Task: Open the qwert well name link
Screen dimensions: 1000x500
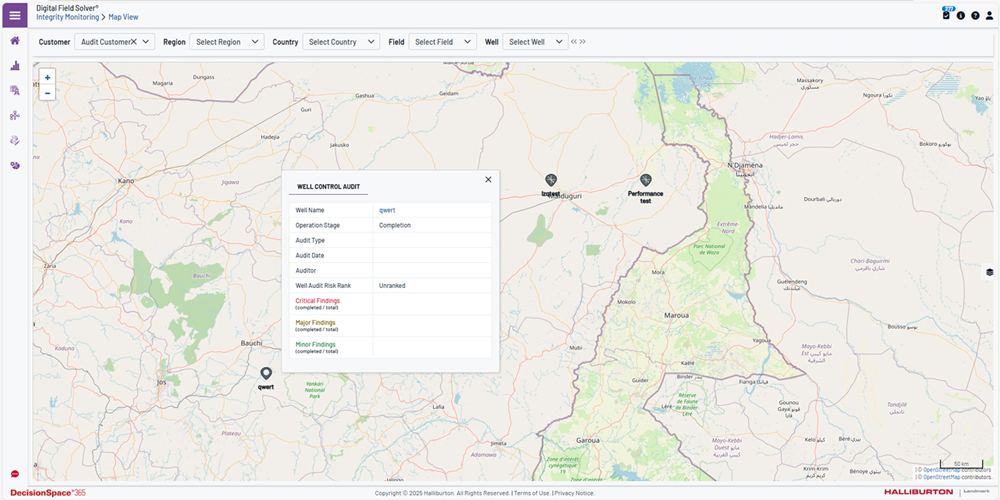Action: click(387, 210)
